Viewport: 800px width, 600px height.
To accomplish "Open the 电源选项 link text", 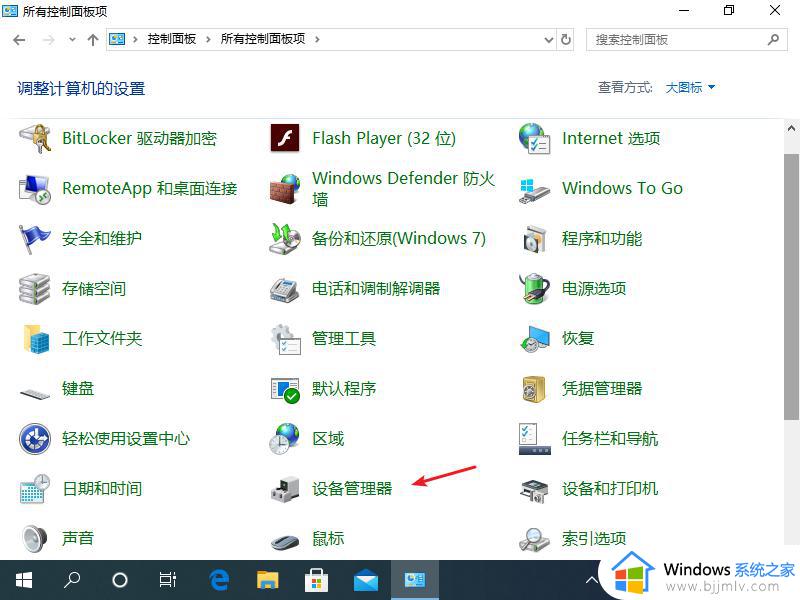I will pos(594,289).
